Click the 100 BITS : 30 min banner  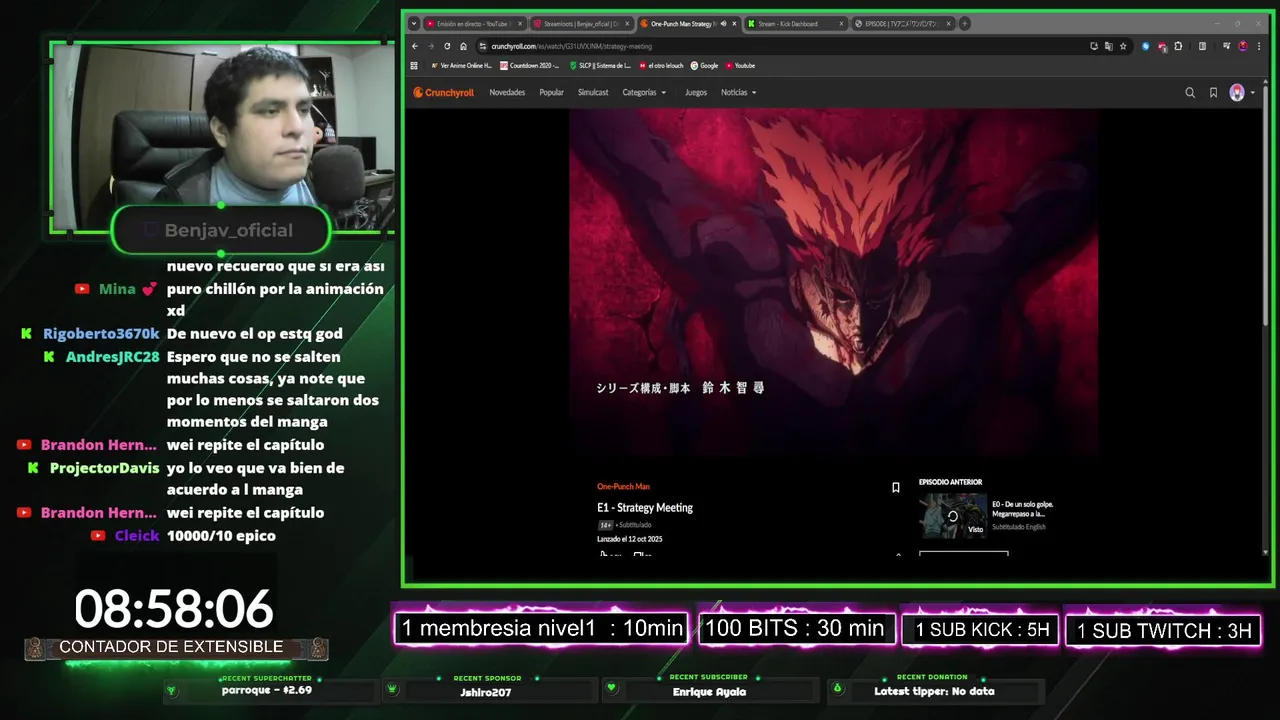[796, 629]
